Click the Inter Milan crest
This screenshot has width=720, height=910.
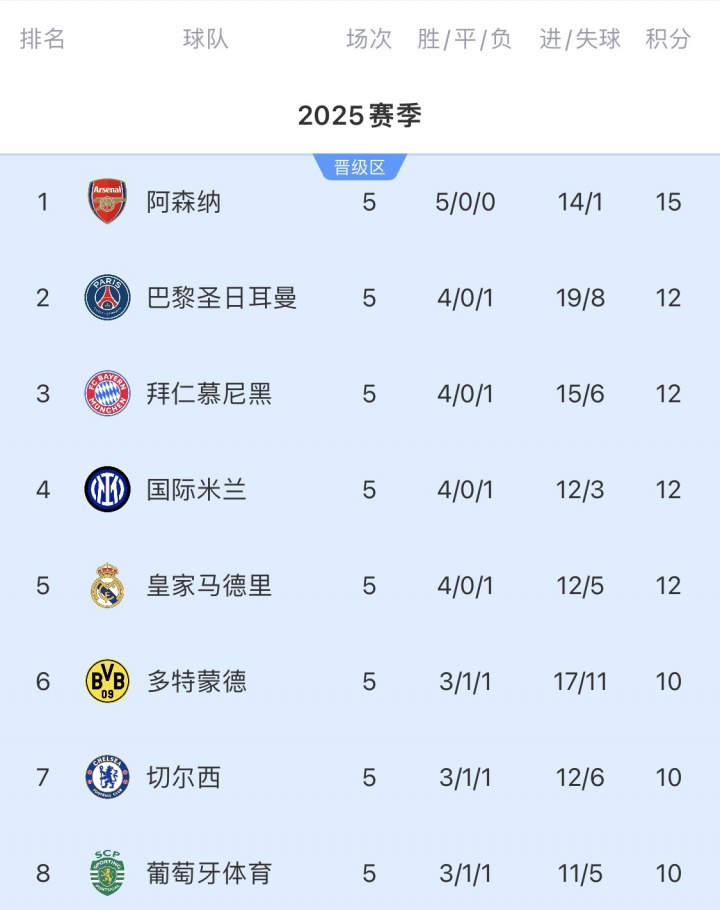coord(107,490)
